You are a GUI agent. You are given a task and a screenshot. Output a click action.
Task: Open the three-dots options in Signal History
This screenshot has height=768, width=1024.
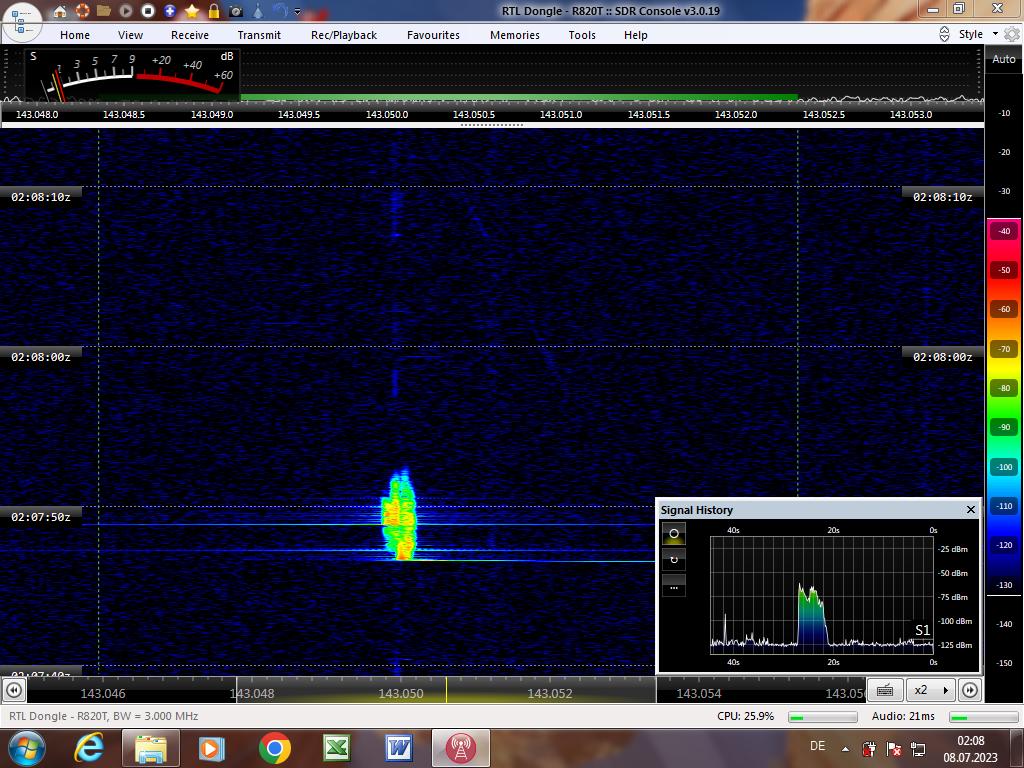[x=674, y=586]
